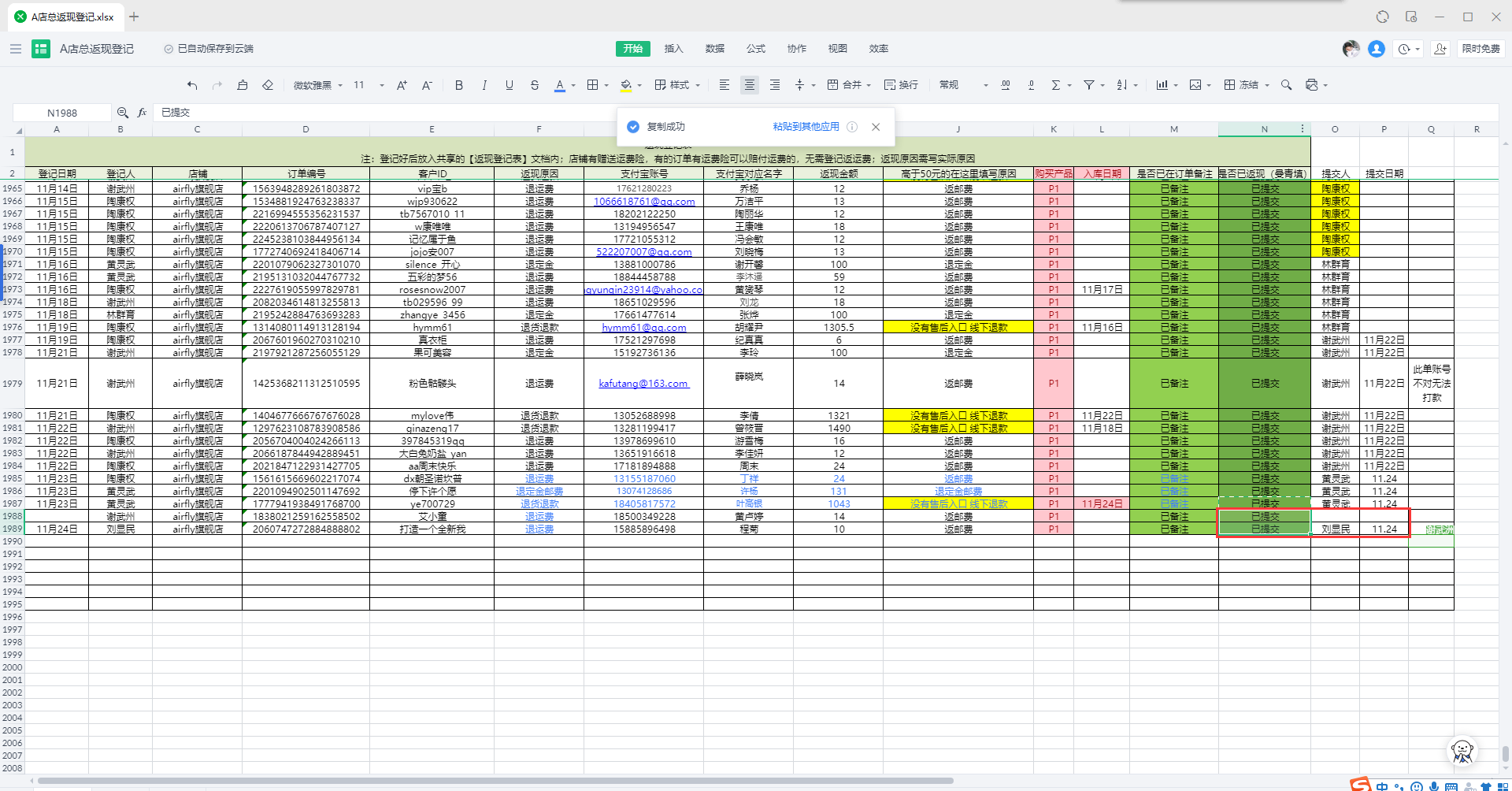
Task: Open find and search tool
Action: point(1287,85)
